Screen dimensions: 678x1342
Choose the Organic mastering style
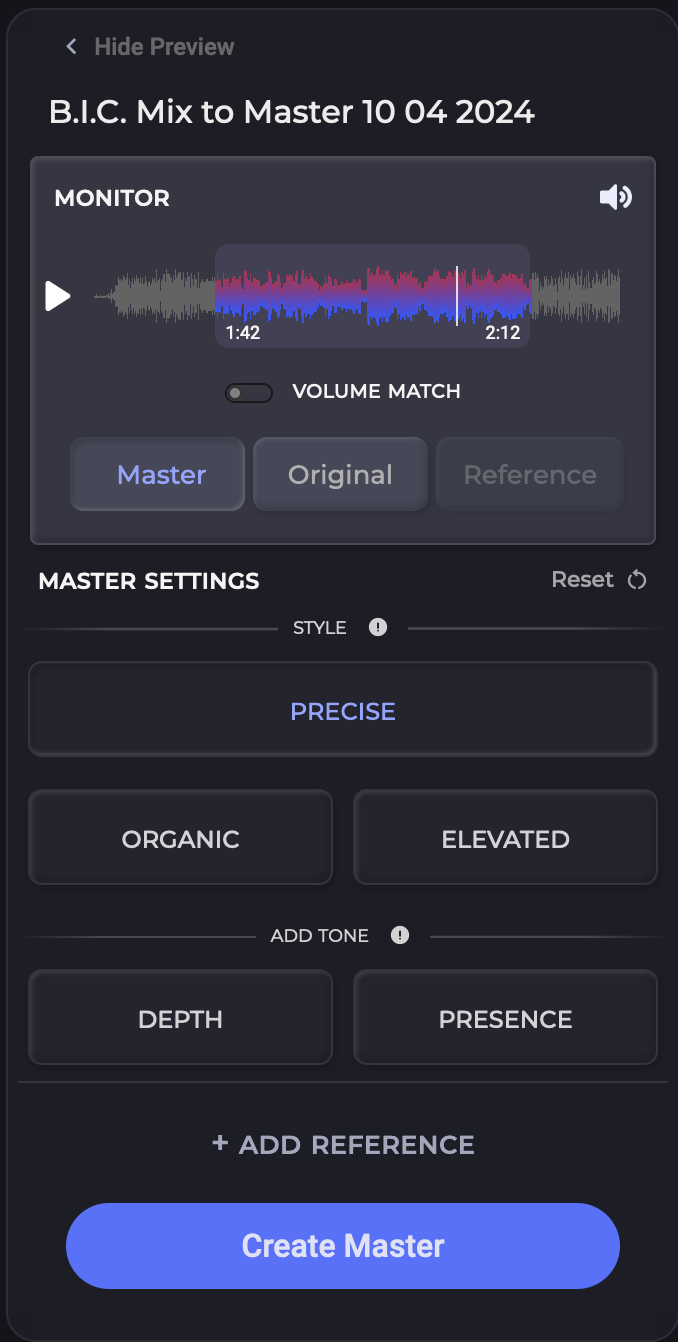[180, 838]
